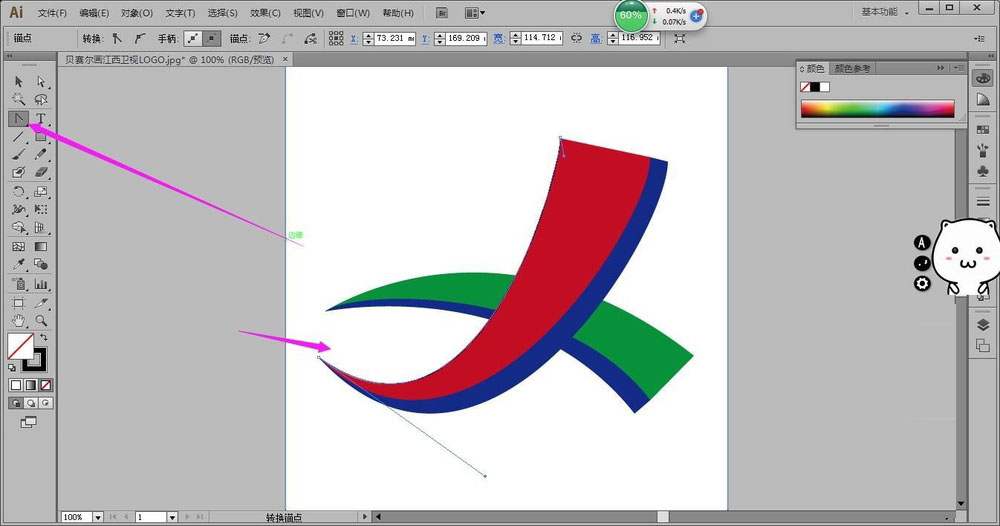The image size is (1000, 526).
Task: Choose the Zoom tool
Action: (x=41, y=321)
